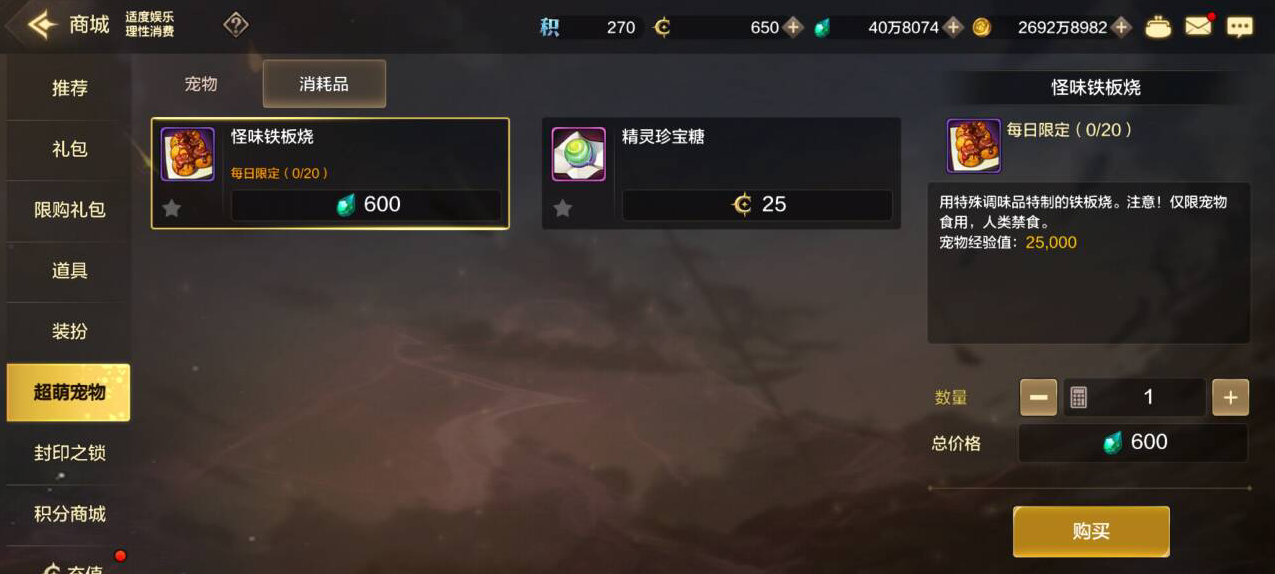The image size is (1275, 574).
Task: Open the mail envelope icon
Action: click(x=1198, y=27)
